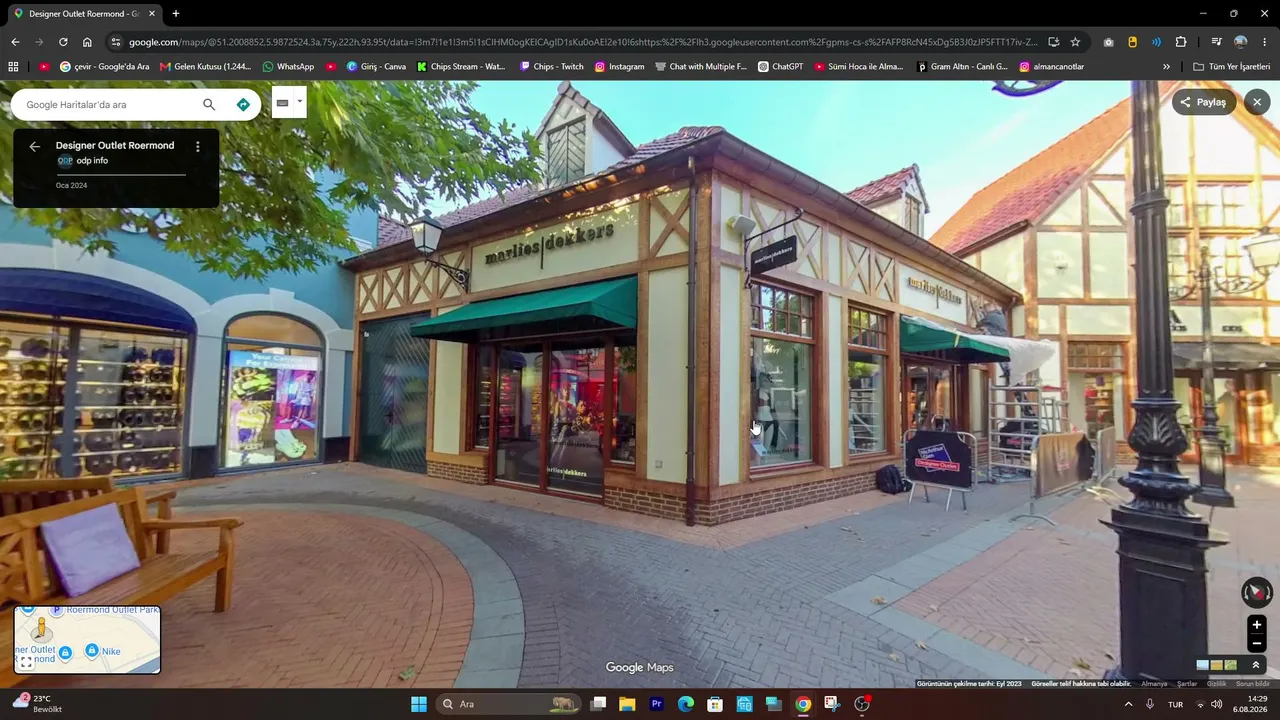
Task: Expand the hidden bookmarks chevron
Action: point(1166,67)
